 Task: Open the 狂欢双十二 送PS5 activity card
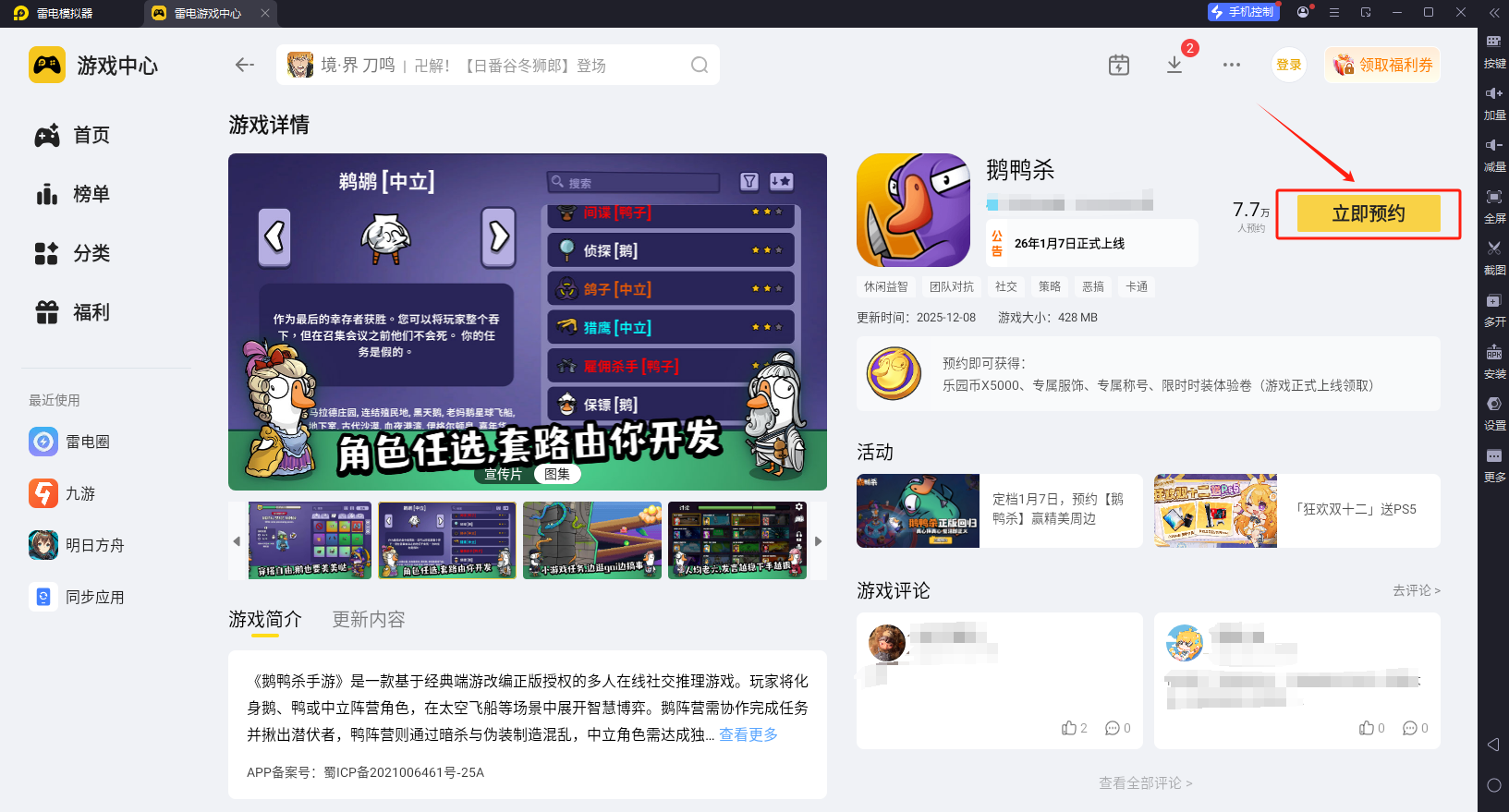click(x=1297, y=511)
